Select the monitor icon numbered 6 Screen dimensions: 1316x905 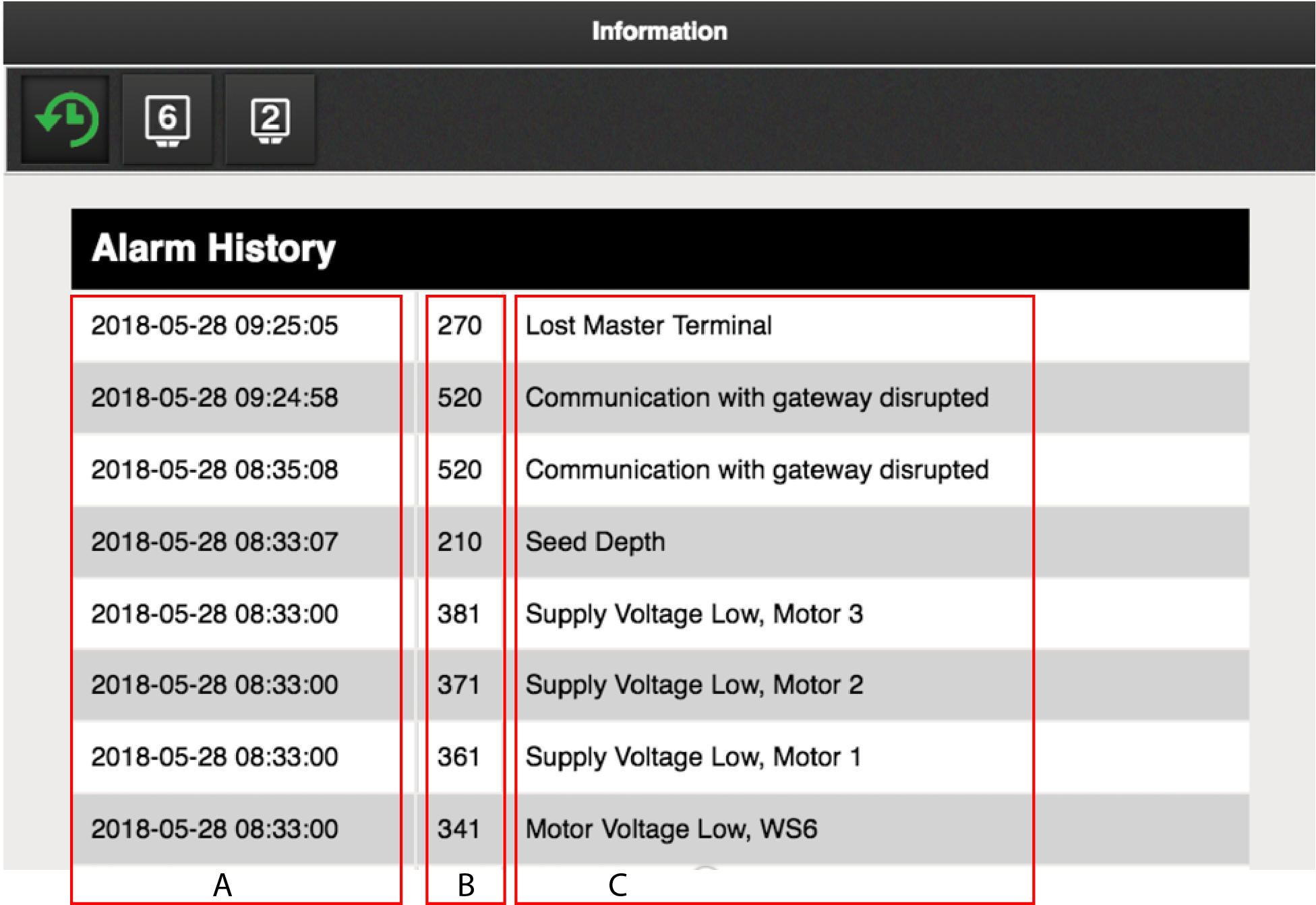(x=167, y=119)
